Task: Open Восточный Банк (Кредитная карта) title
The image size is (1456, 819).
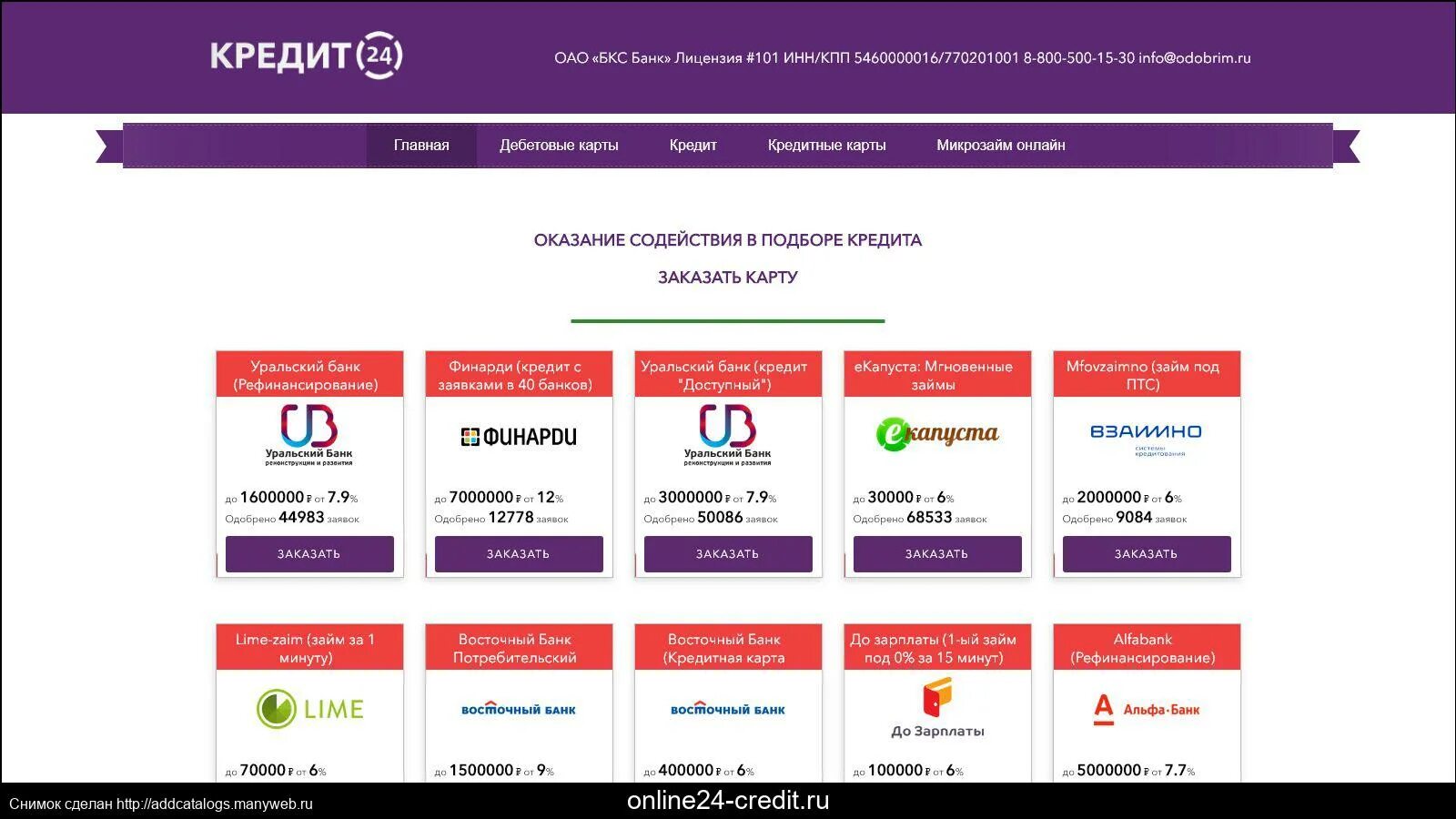Action: [x=724, y=649]
